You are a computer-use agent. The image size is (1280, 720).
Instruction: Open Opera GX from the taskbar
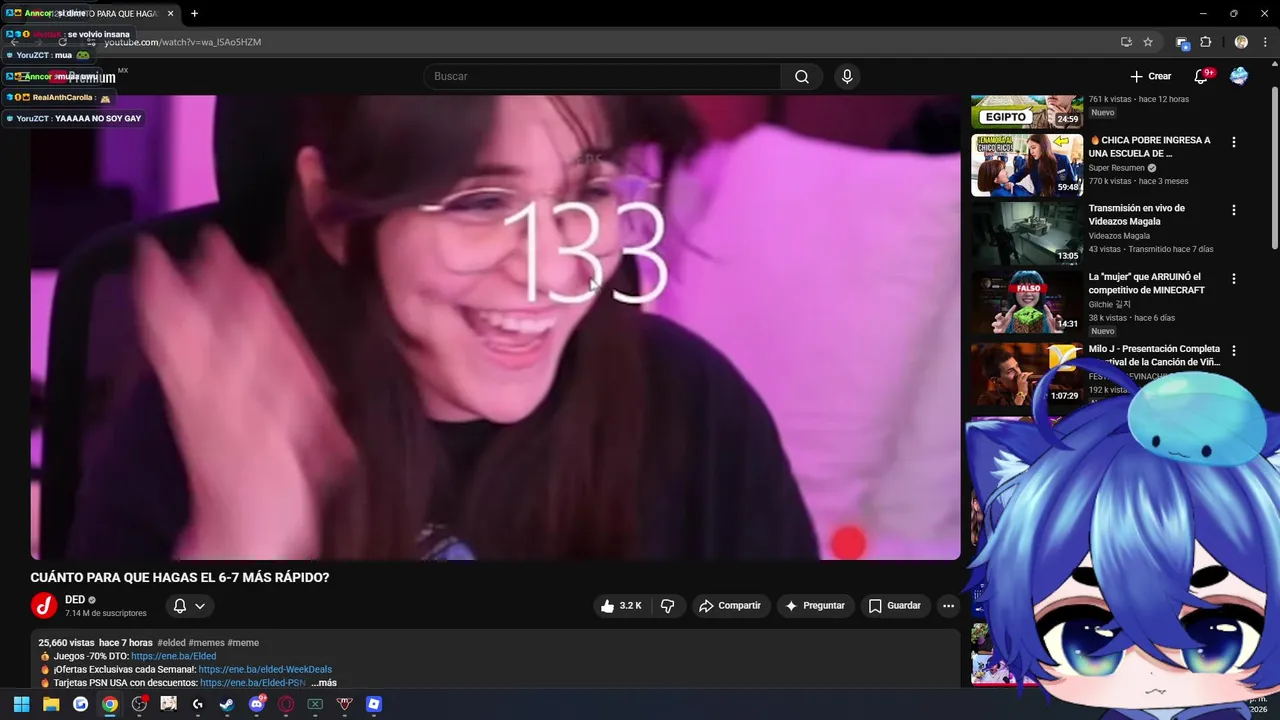coord(286,704)
